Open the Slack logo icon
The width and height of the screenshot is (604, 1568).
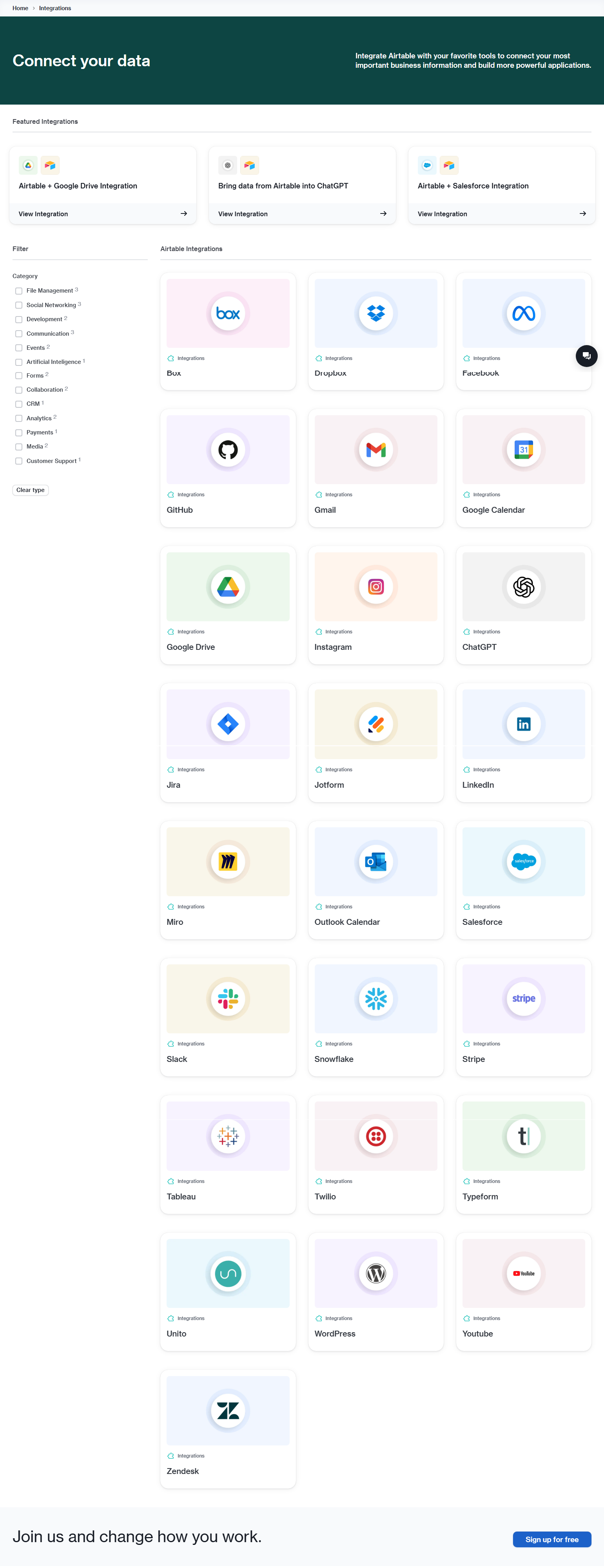click(x=228, y=999)
